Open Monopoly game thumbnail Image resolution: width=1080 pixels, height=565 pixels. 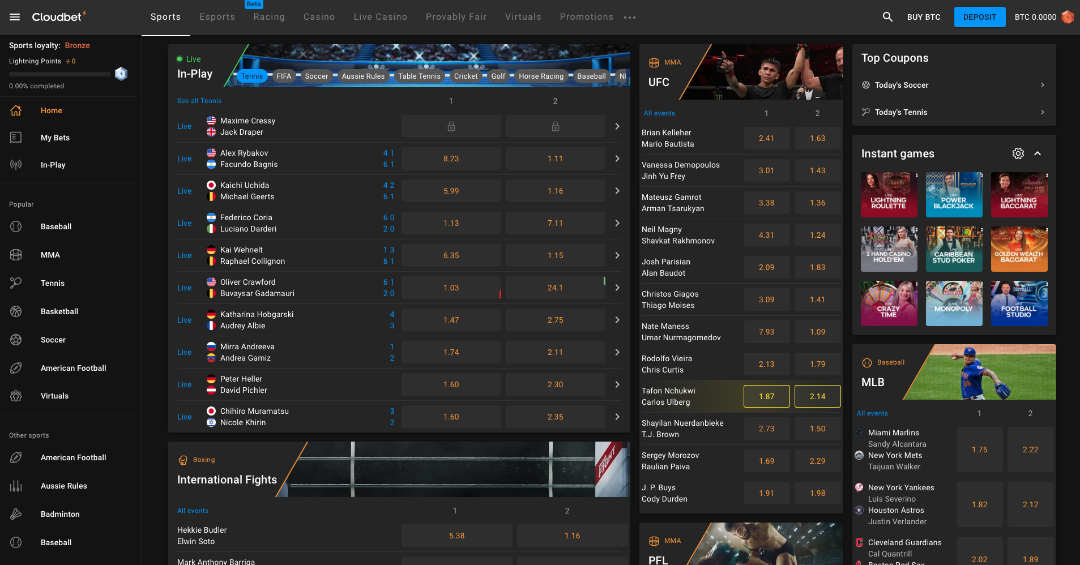[954, 303]
